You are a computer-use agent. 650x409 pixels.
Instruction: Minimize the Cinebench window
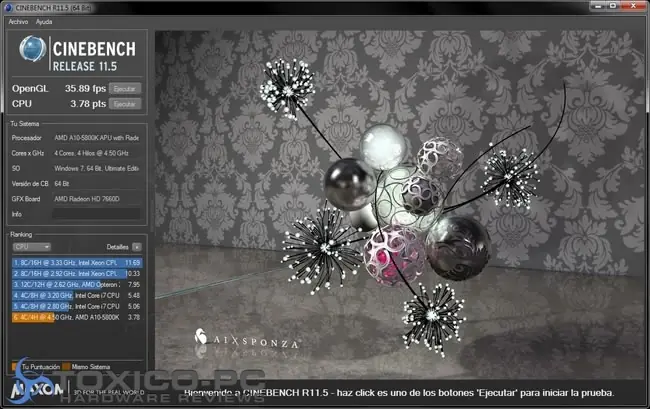pyautogui.click(x=598, y=6)
